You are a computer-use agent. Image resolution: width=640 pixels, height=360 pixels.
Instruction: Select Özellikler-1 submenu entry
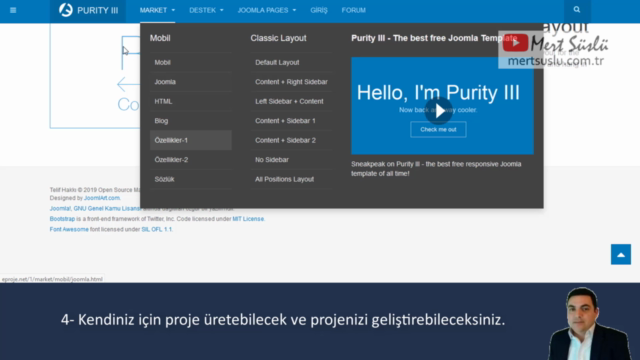point(191,140)
